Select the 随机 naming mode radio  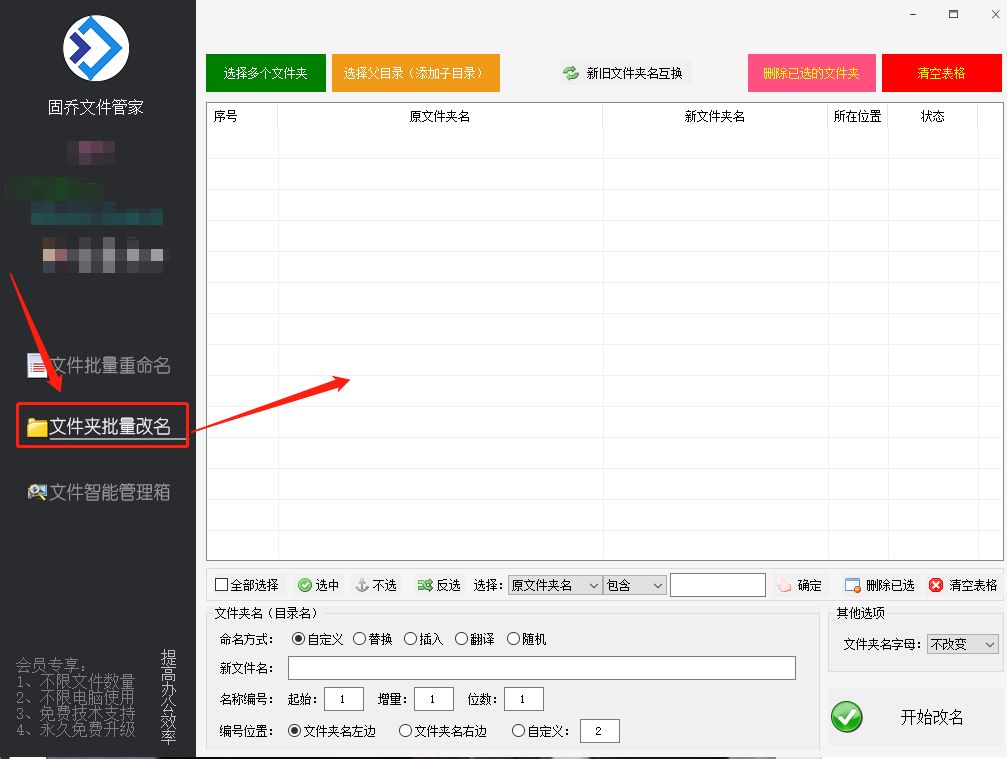[513, 639]
